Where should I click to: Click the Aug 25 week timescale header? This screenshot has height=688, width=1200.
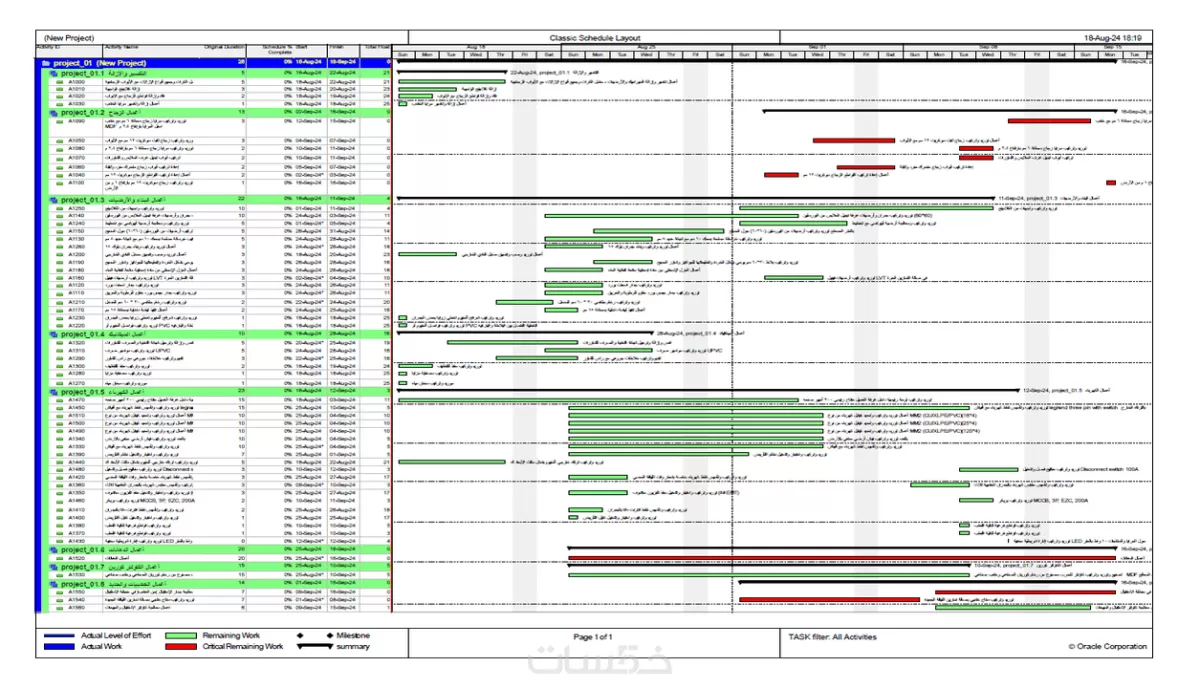click(x=647, y=47)
